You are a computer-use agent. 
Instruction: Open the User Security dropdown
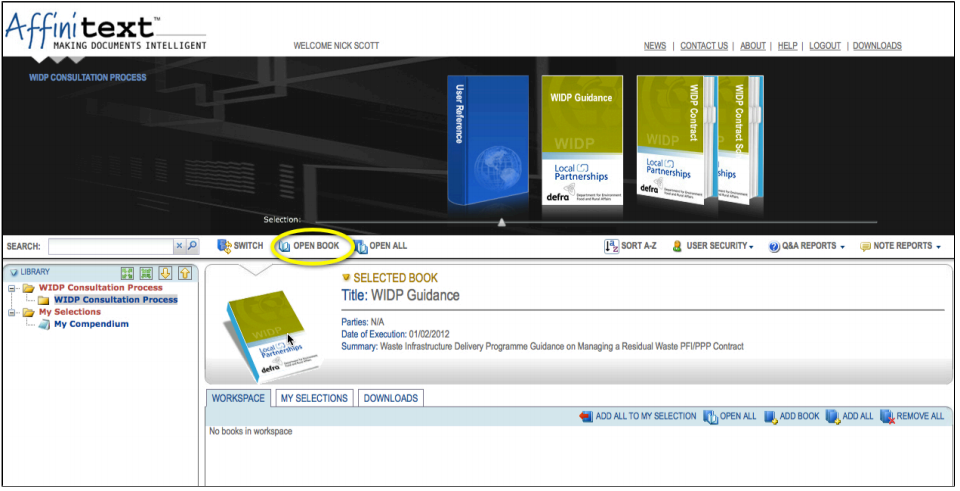coord(712,246)
